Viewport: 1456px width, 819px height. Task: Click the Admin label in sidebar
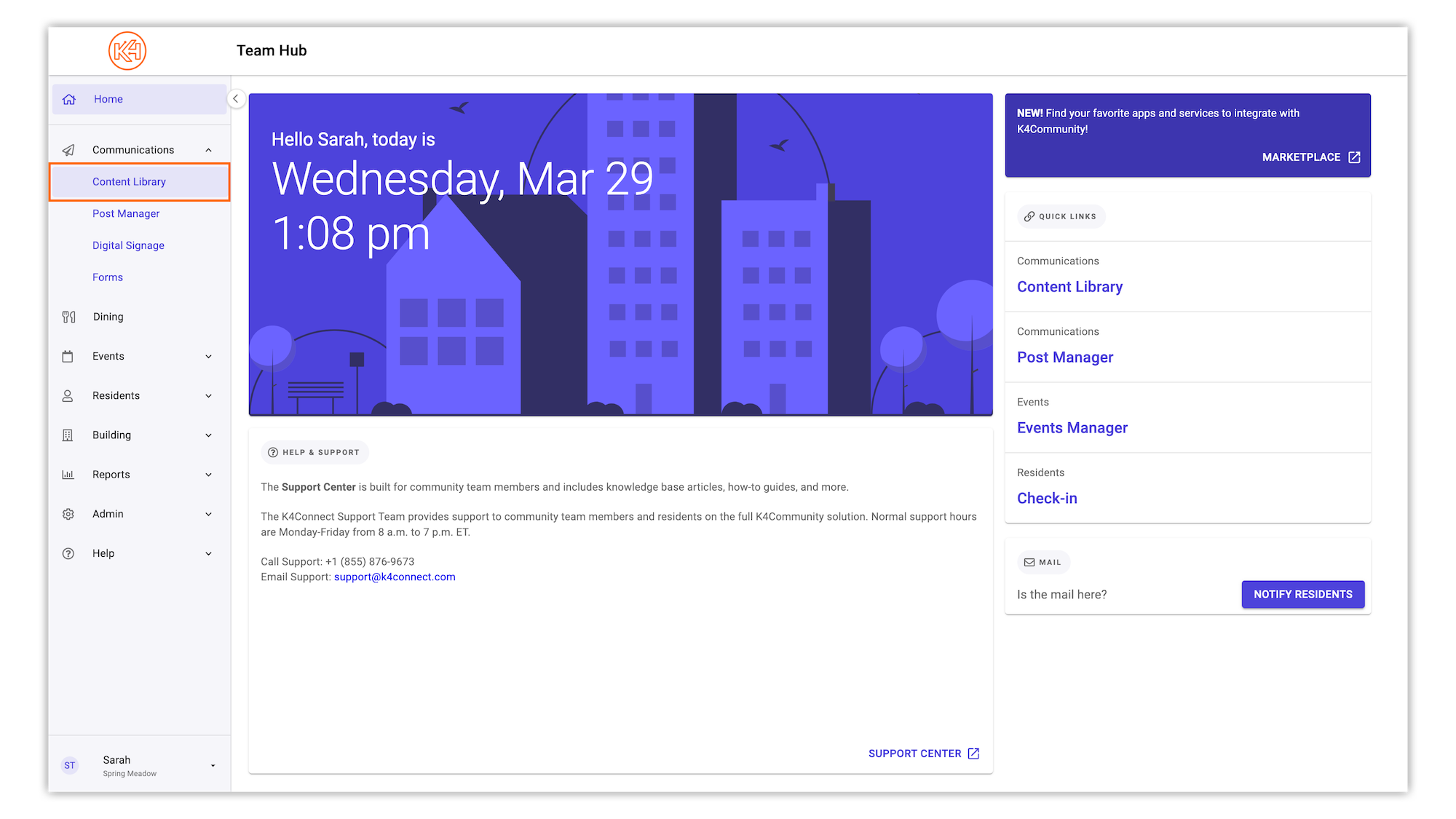108,514
